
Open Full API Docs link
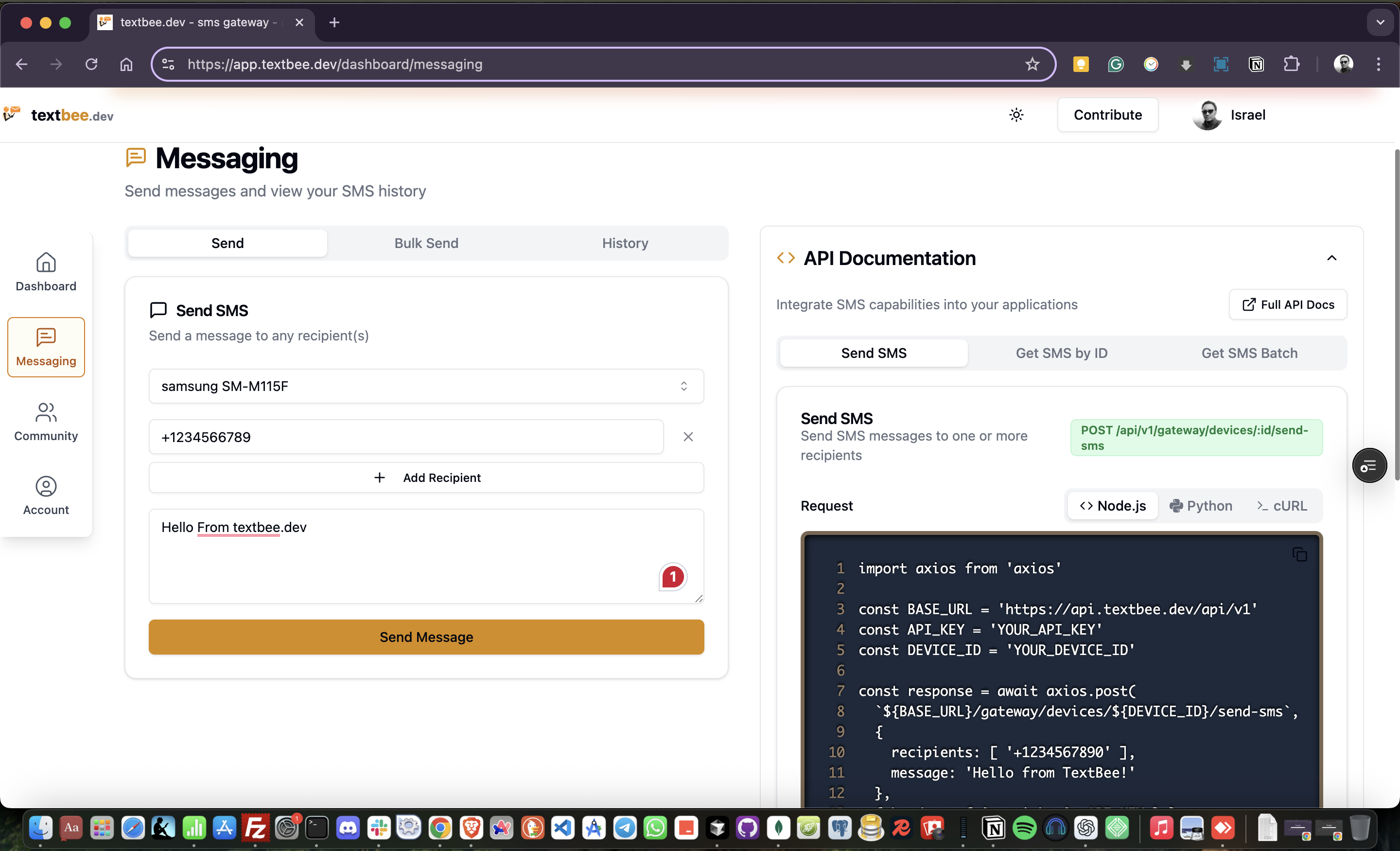click(x=1288, y=305)
